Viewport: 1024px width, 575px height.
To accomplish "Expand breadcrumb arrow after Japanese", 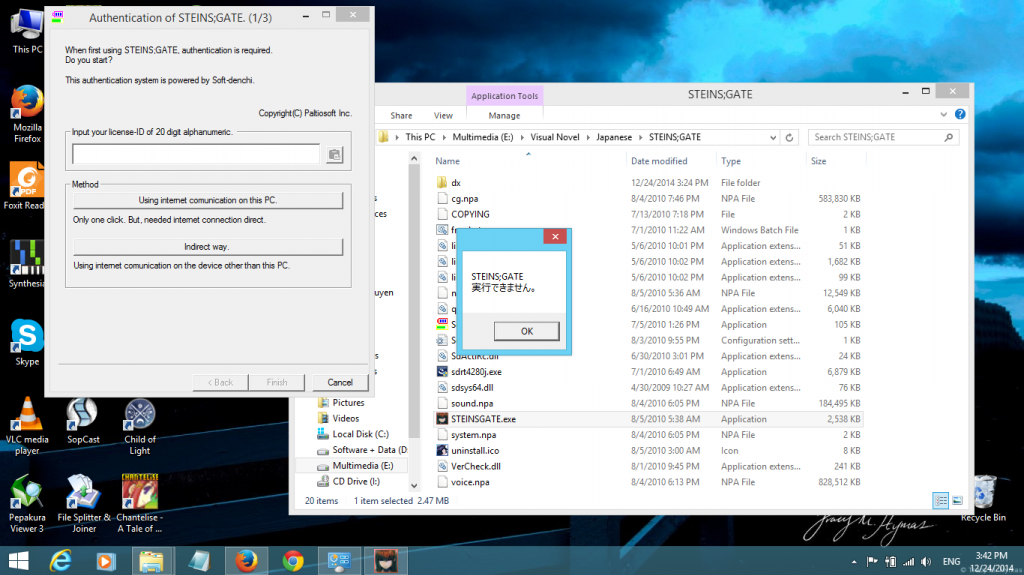I will 641,137.
